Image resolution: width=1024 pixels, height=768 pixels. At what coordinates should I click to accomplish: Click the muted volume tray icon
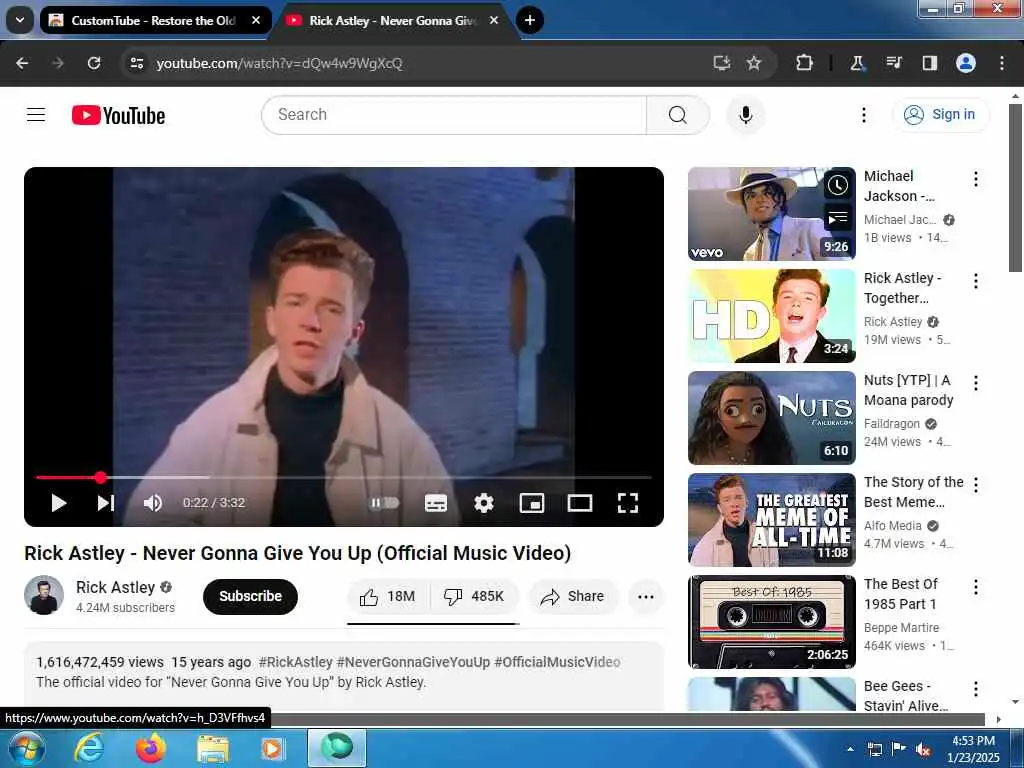(923, 750)
